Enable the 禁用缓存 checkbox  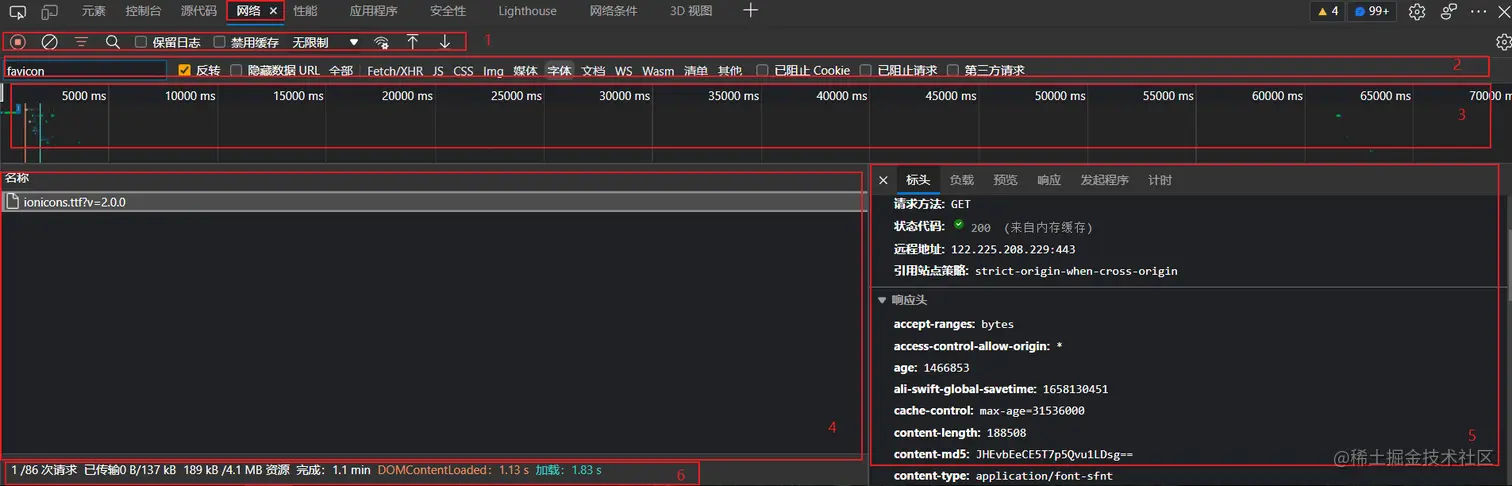click(x=220, y=42)
